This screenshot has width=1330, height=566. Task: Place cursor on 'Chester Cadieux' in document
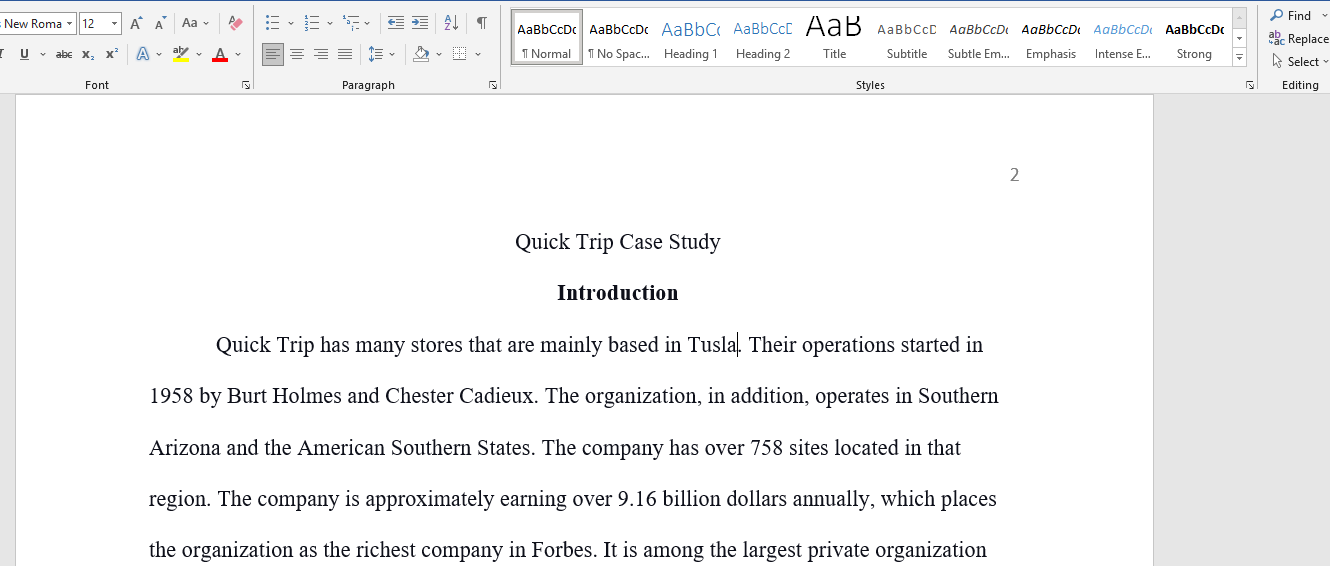459,396
